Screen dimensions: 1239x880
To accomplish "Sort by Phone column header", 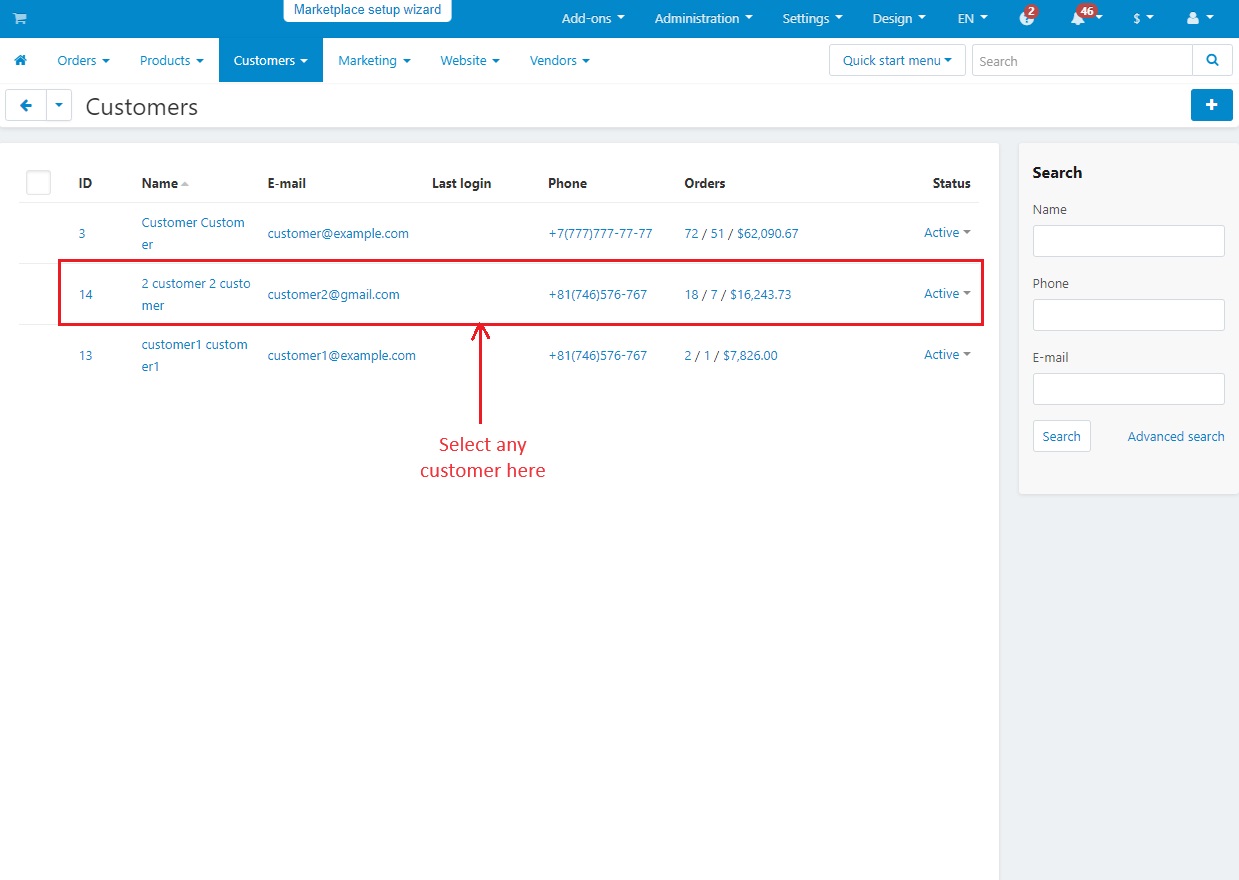I will tap(567, 183).
